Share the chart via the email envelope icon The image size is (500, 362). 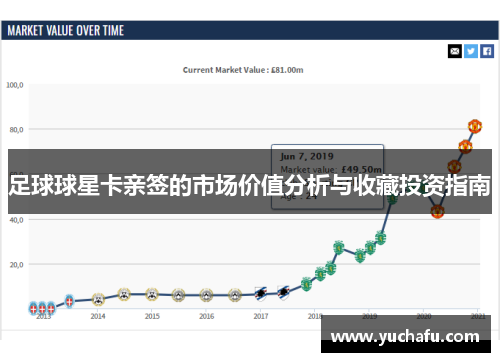(455, 51)
